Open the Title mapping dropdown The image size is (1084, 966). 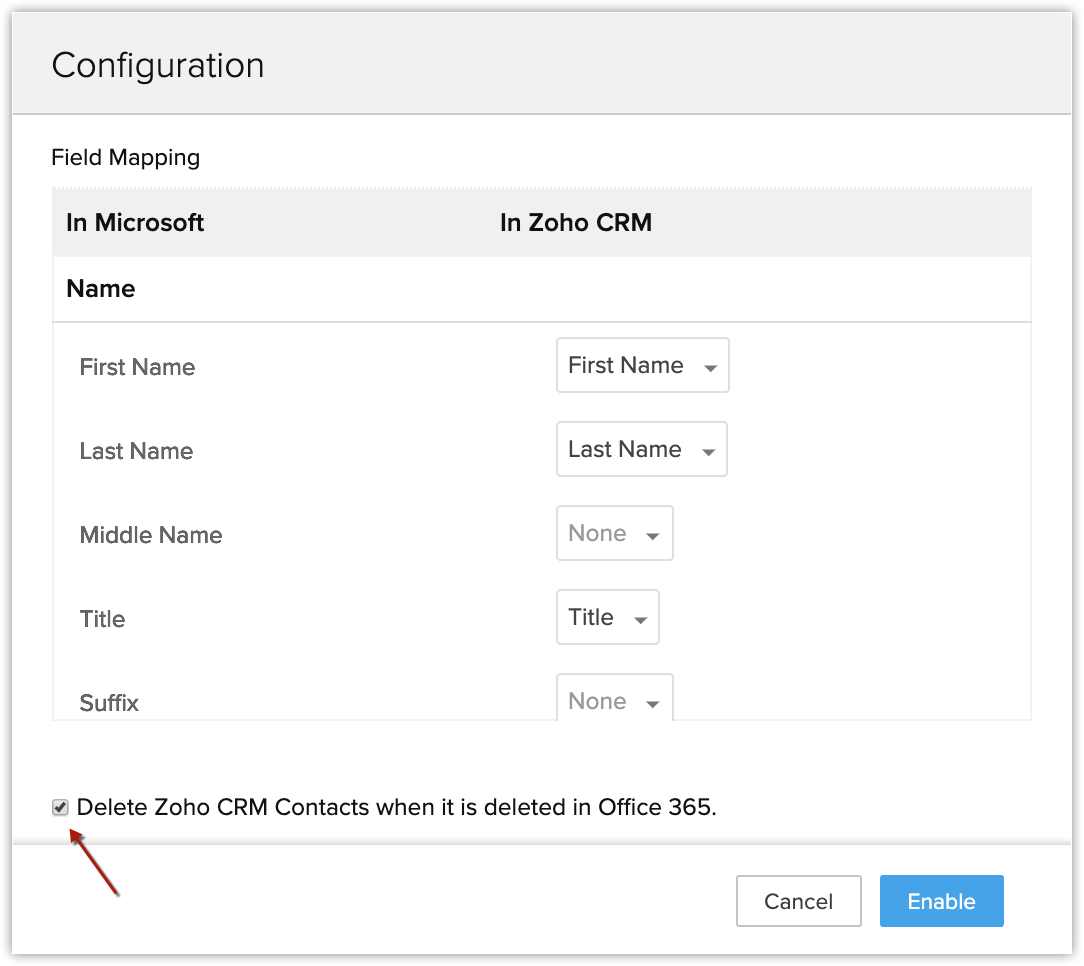(607, 618)
